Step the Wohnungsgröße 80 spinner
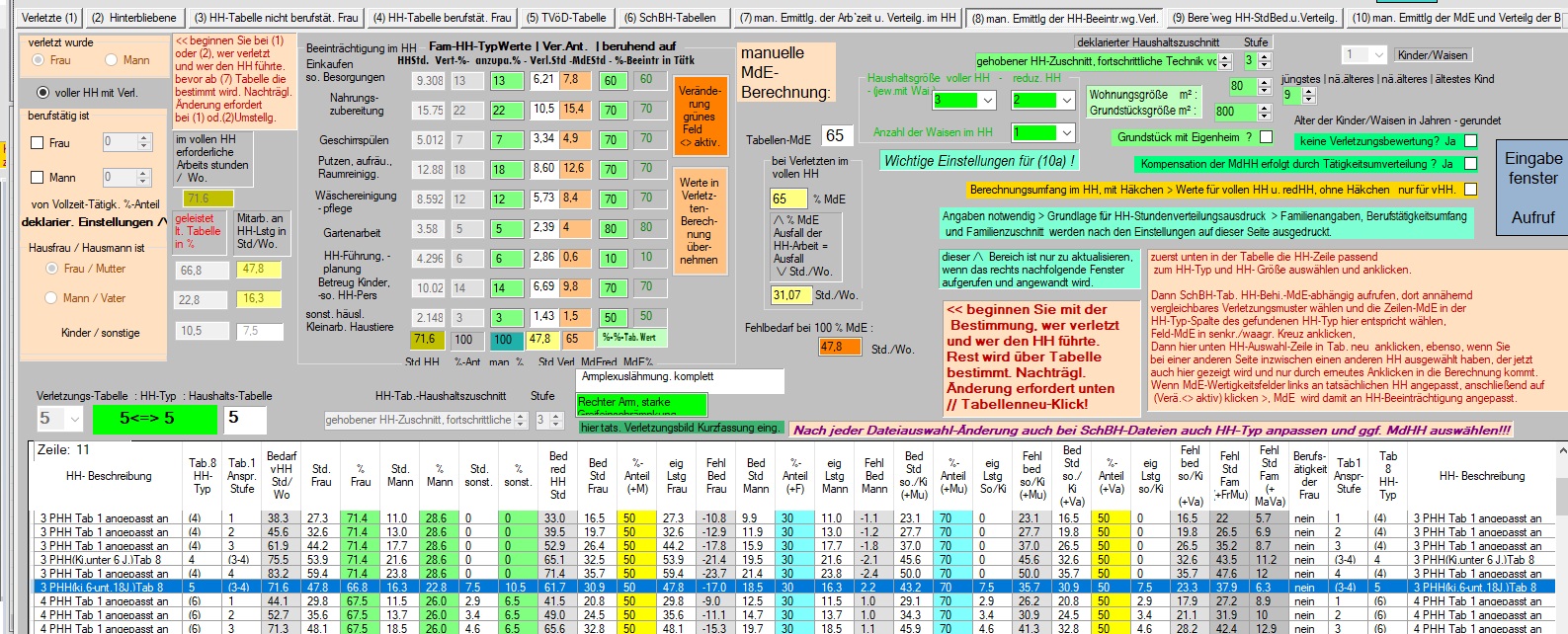The image size is (1568, 634). (x=1265, y=87)
